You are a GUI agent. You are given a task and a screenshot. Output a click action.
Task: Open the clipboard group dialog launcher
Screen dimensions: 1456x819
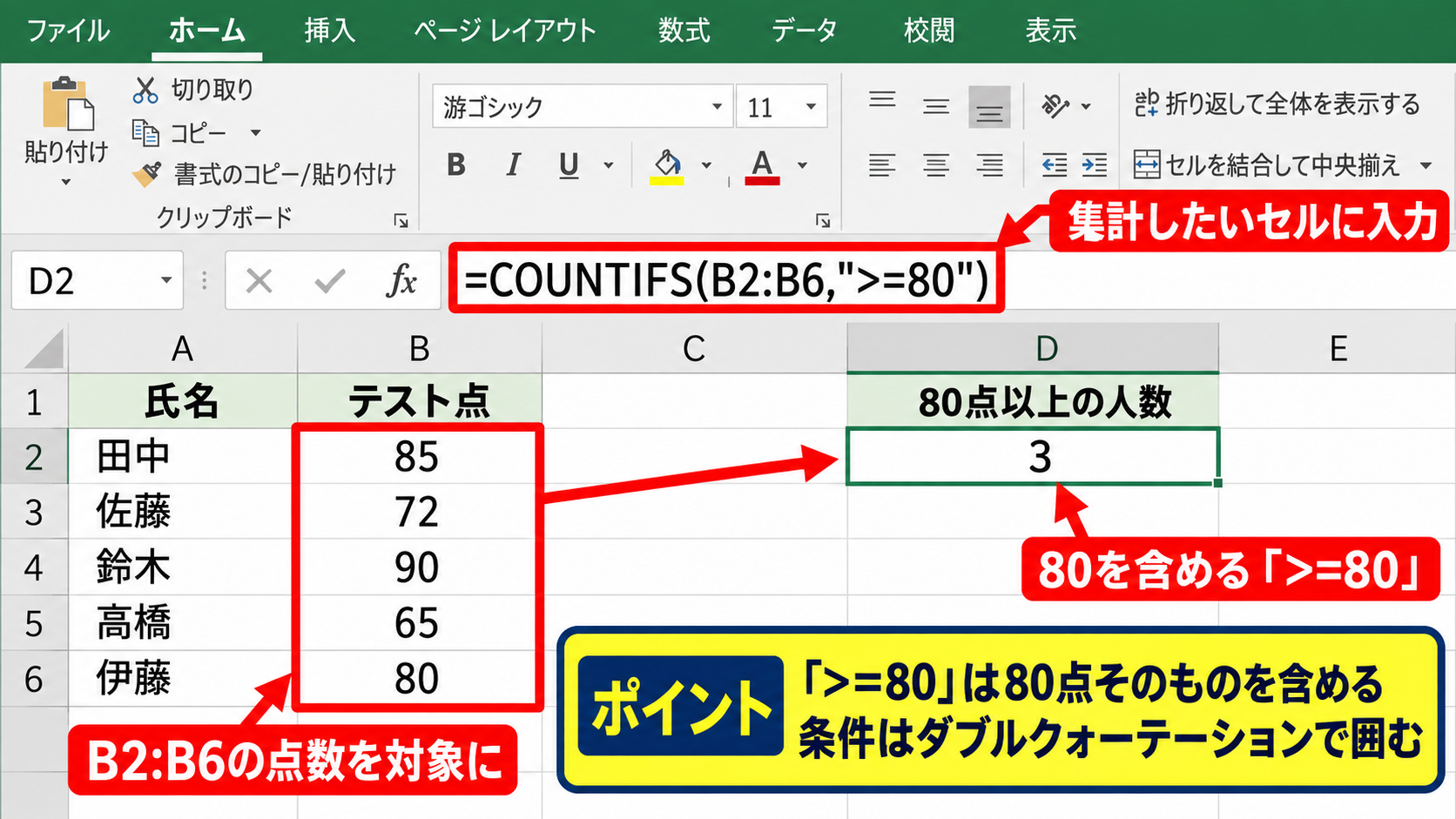pyautogui.click(x=401, y=221)
